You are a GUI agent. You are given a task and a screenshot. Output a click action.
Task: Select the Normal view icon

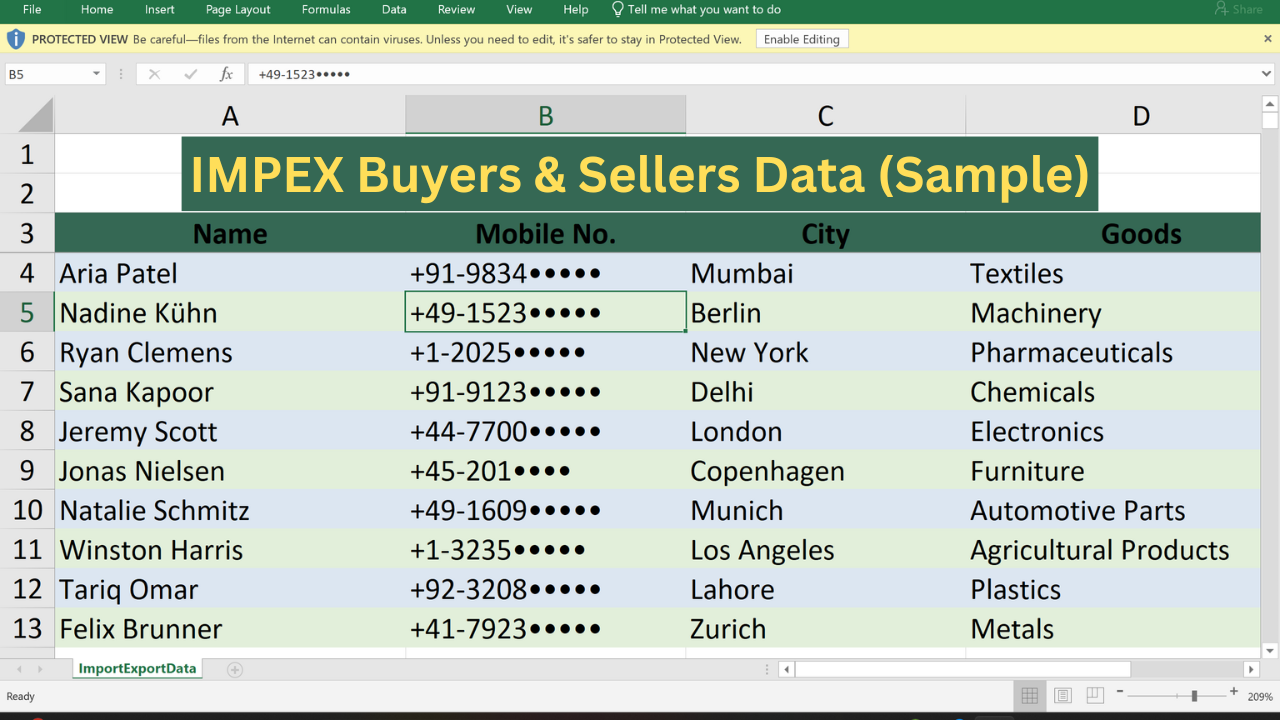1030,695
